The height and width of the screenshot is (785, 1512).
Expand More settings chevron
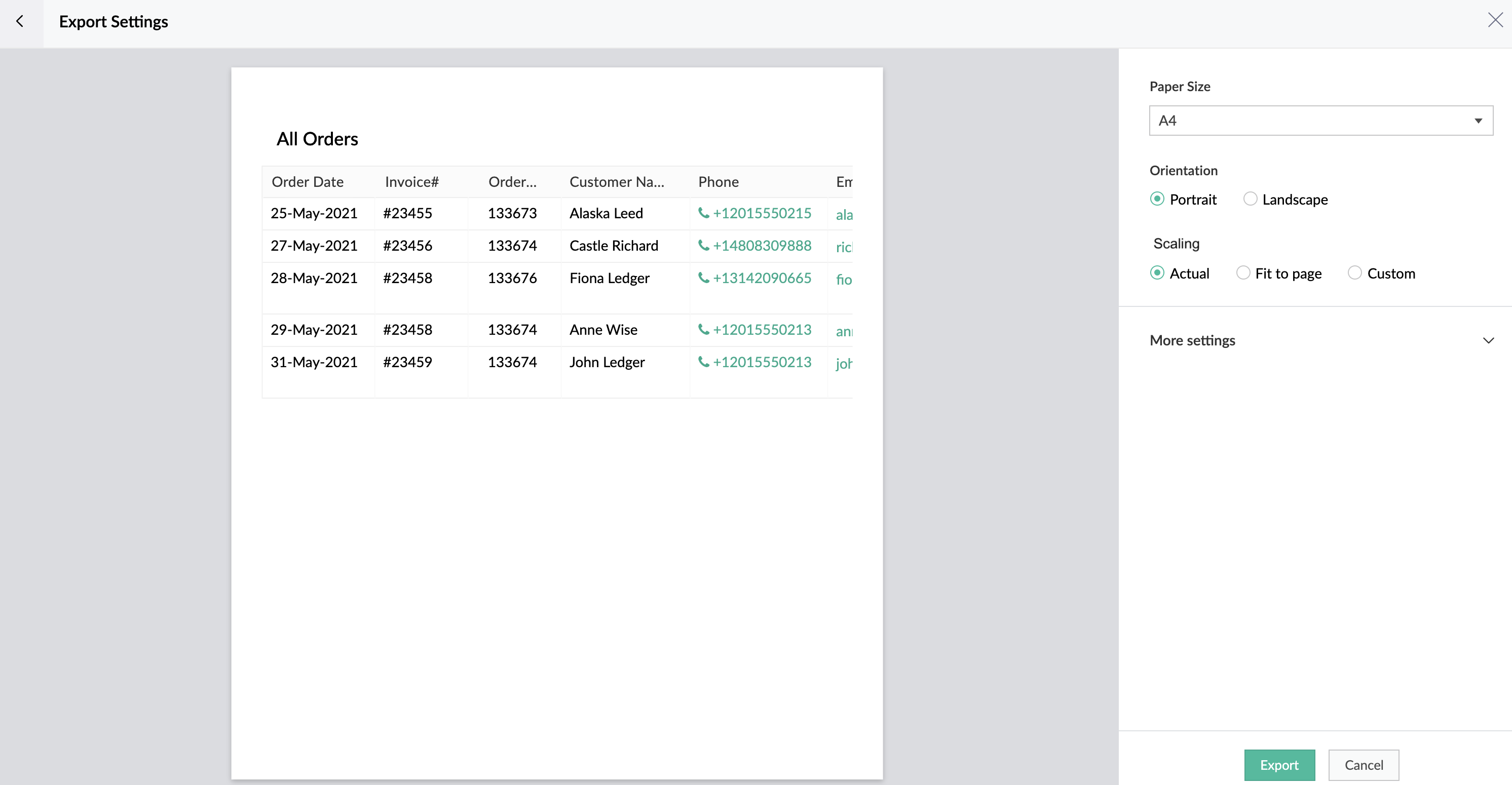click(x=1488, y=340)
